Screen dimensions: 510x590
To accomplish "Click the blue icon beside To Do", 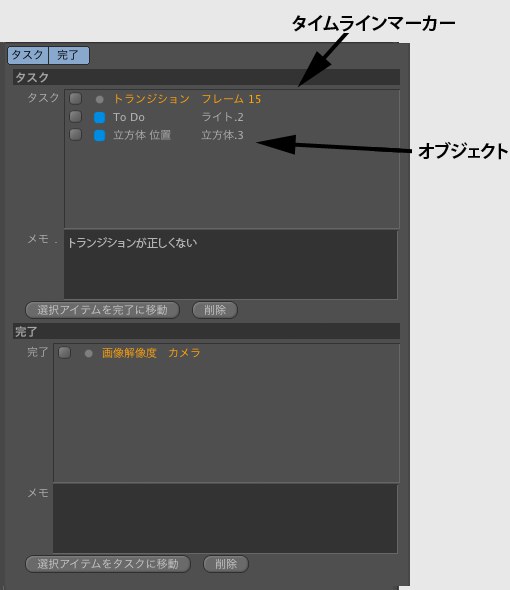I will click(x=99, y=117).
